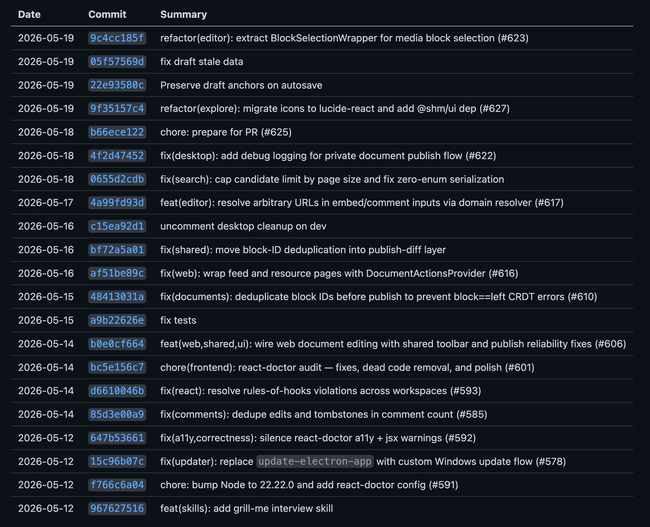Open commit link af51be89c
Screen dimensions: 650x527
tap(117, 273)
